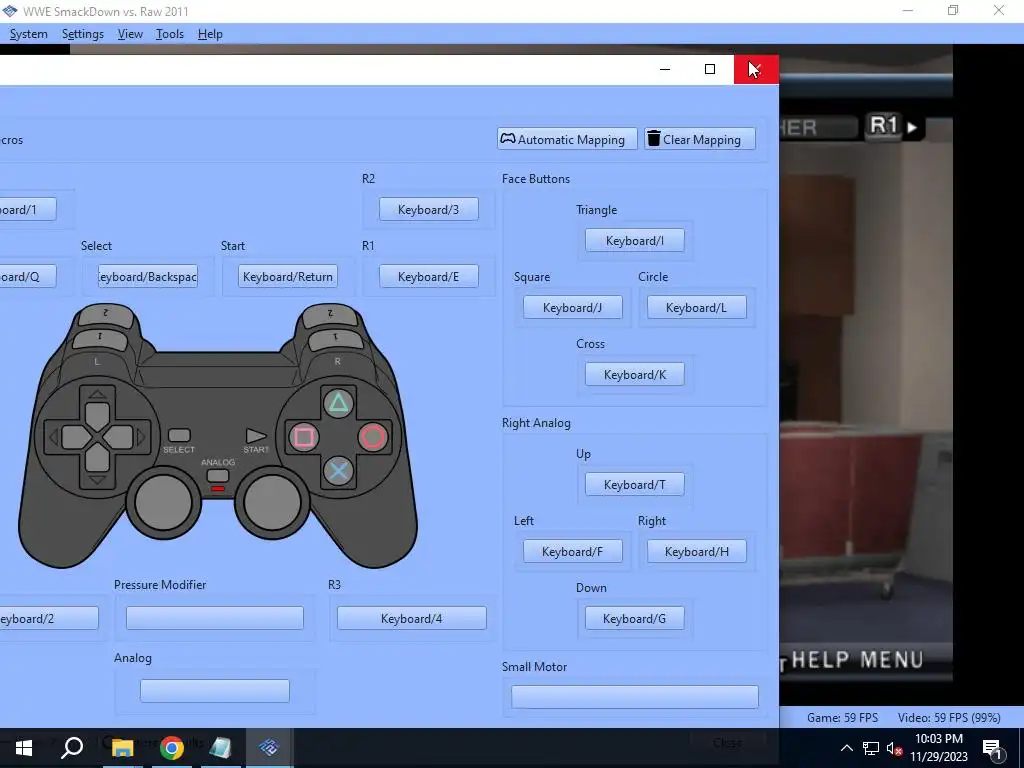Click R1 binding Keyboard/E
The height and width of the screenshot is (768, 1024).
[428, 277]
